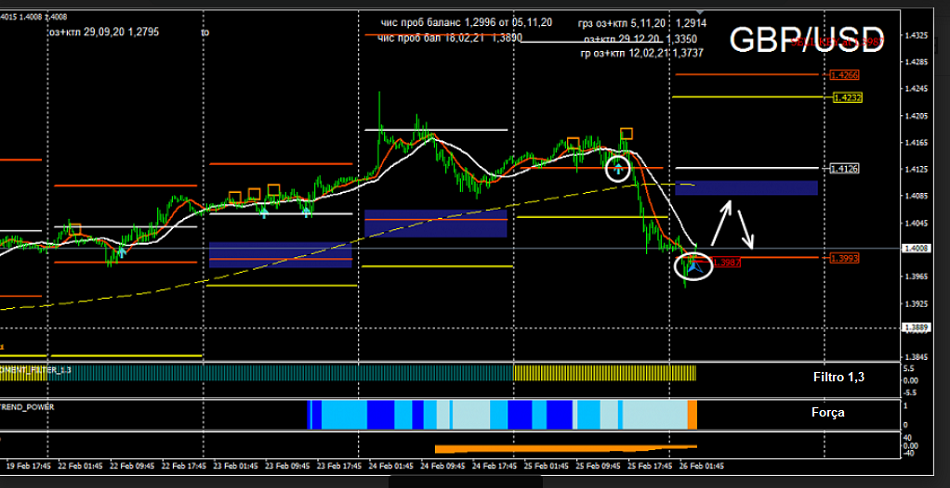The width and height of the screenshot is (950, 488).
Task: Select the orange 1.4266 level label
Action: click(844, 75)
